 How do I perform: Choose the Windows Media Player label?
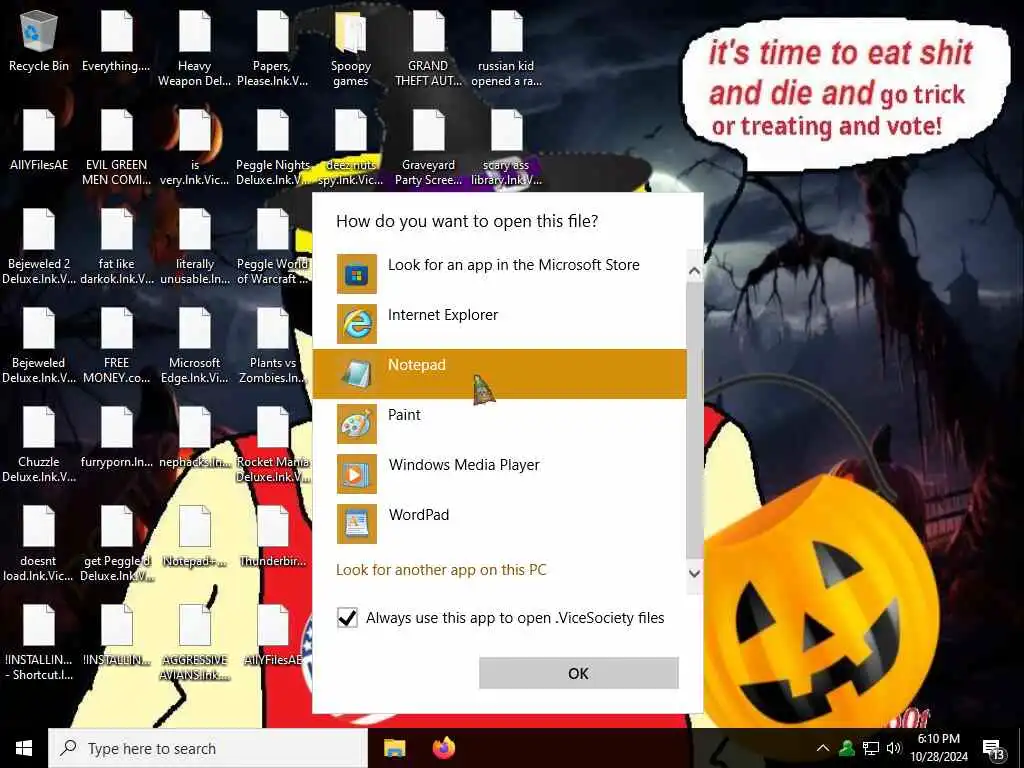[464, 465]
